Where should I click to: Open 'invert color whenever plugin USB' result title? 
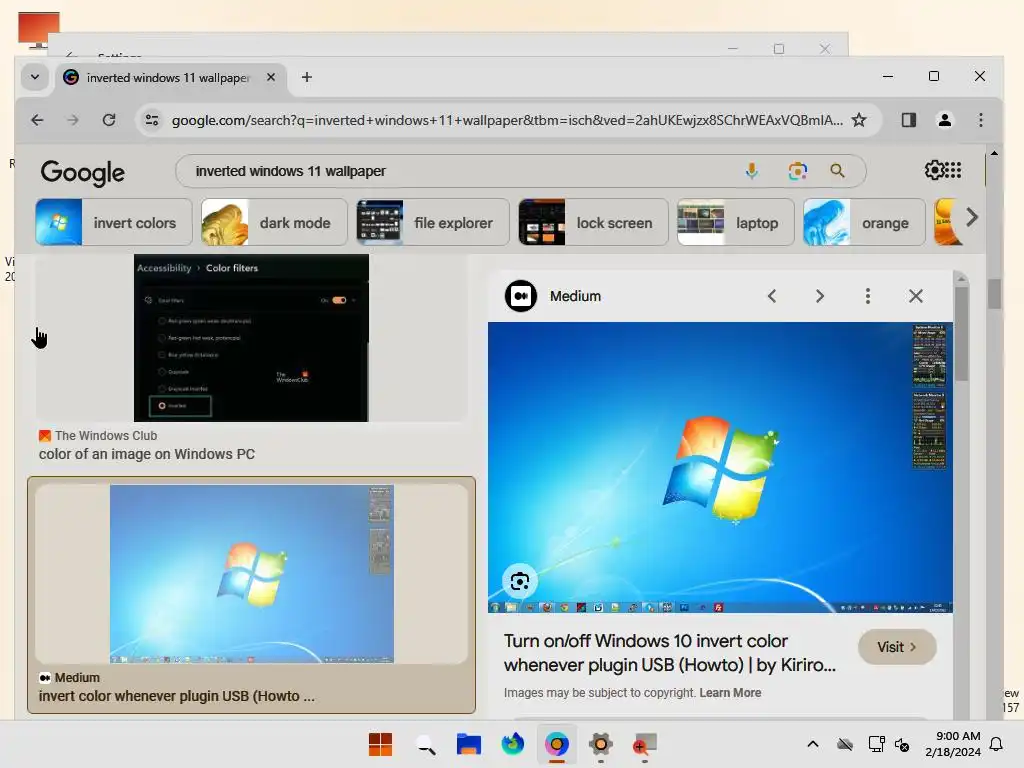[176, 696]
